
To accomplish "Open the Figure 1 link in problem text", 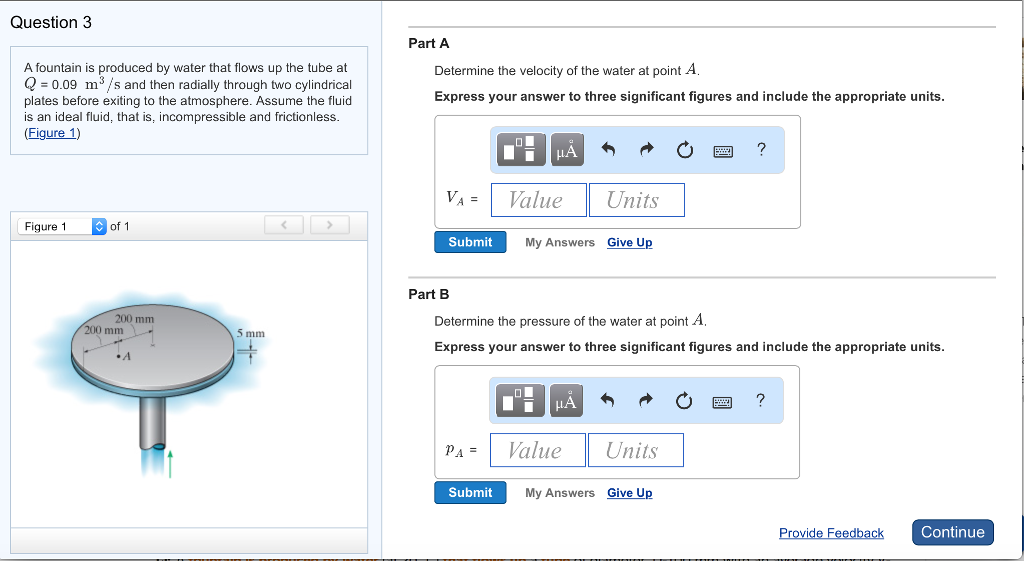I will [52, 133].
